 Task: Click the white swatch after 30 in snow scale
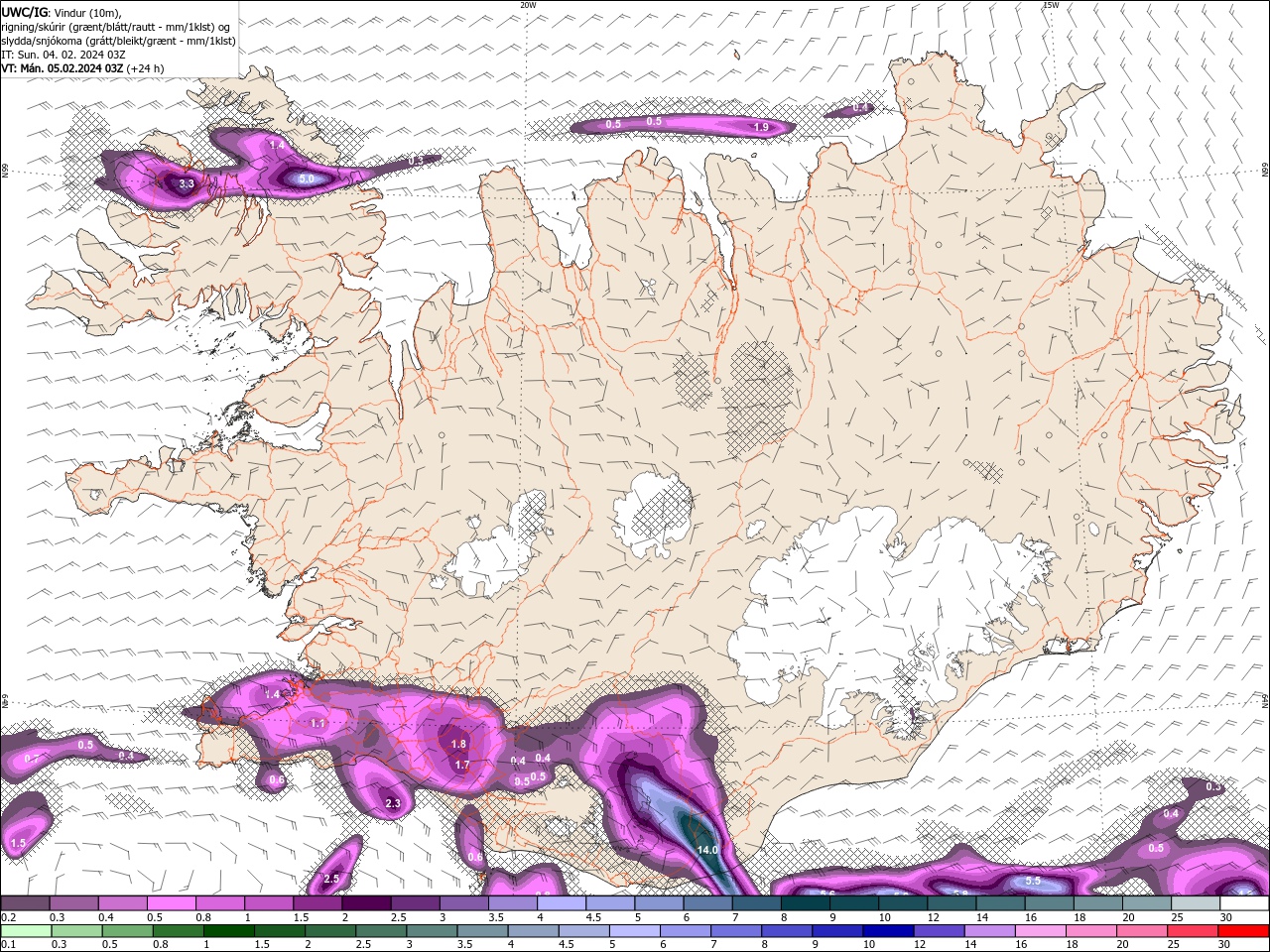point(1243,903)
